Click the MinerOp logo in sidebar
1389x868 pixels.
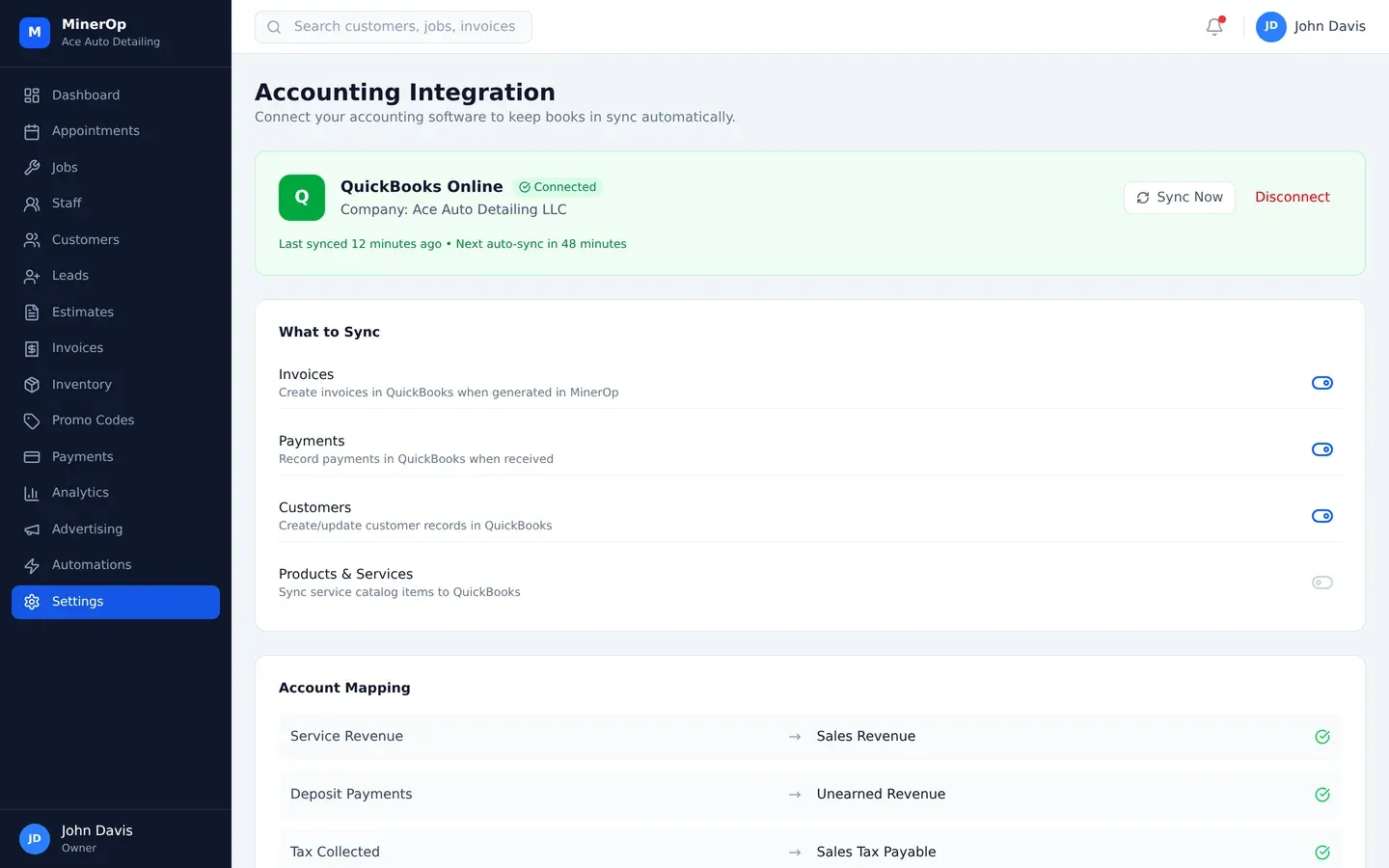point(35,33)
